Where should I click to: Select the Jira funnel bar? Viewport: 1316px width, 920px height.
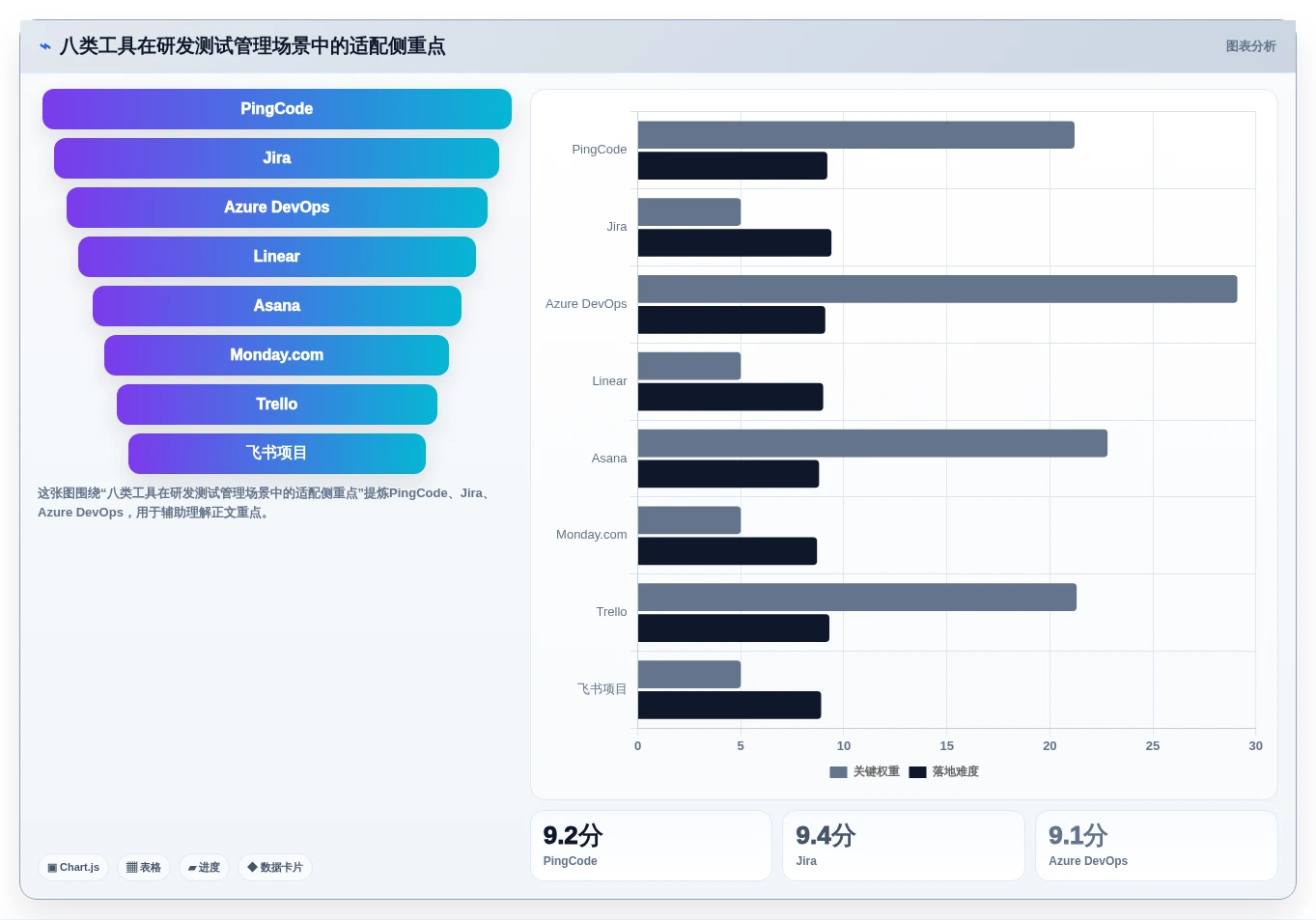[277, 158]
